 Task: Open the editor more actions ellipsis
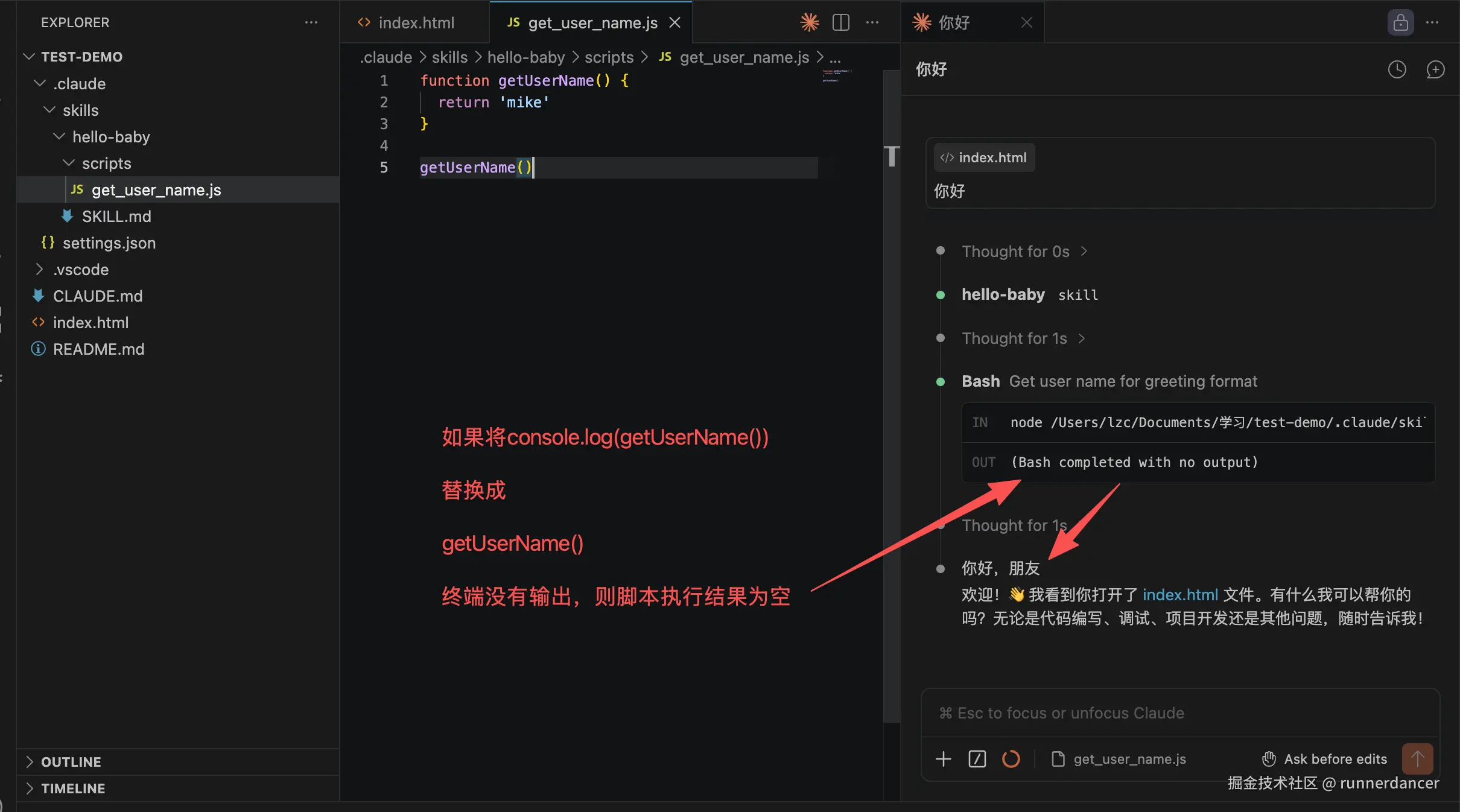click(x=872, y=22)
